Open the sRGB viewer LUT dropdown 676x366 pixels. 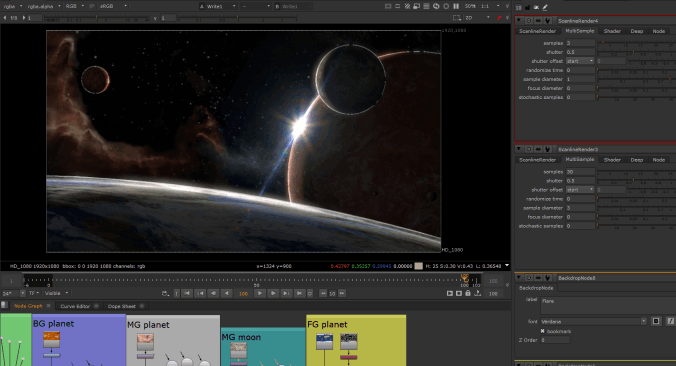pos(113,6)
